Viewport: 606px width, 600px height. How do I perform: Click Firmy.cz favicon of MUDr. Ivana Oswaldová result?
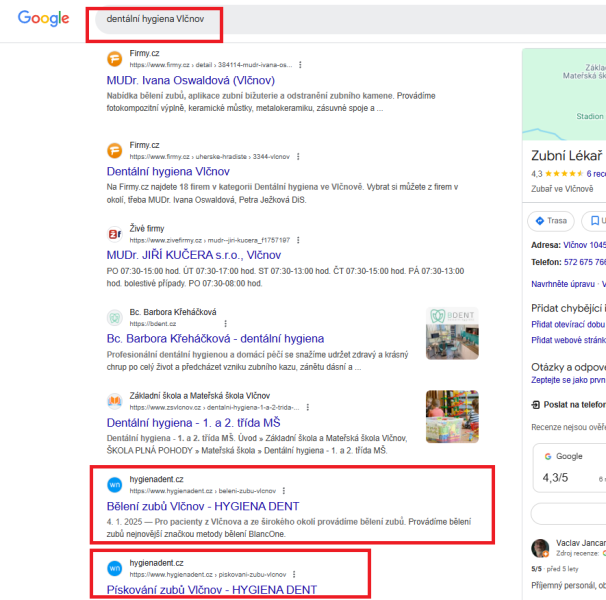tap(114, 59)
